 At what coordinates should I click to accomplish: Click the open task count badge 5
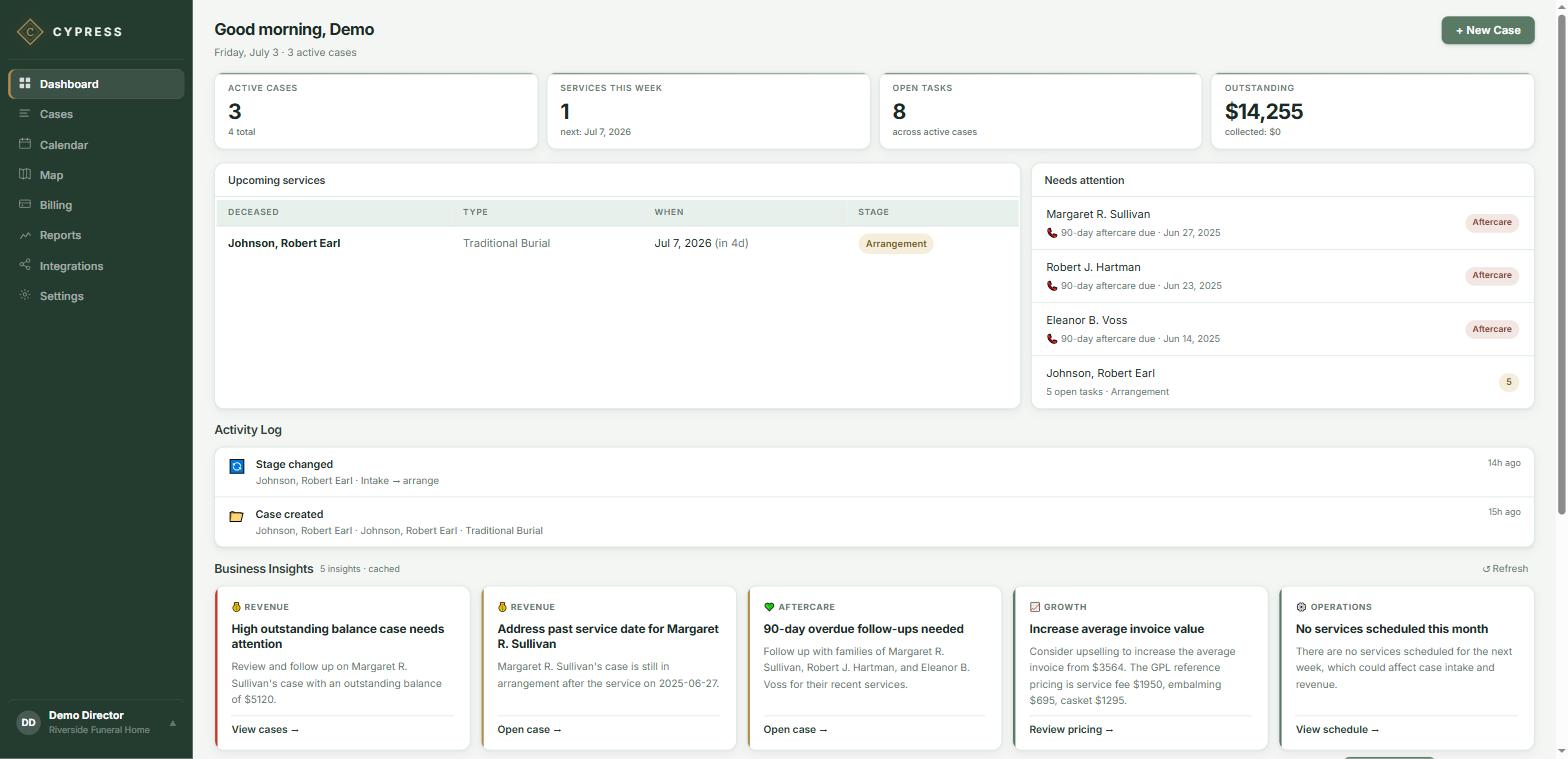[x=1508, y=382]
